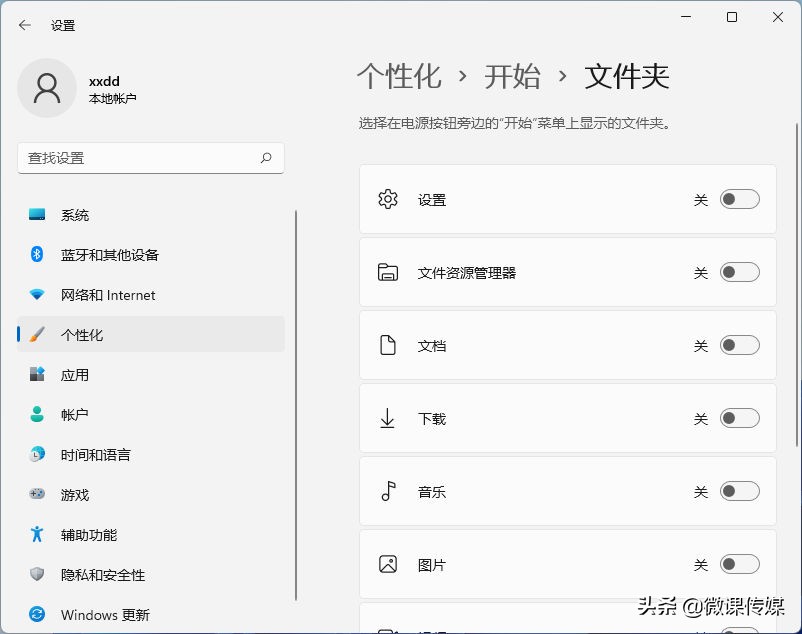Click the 设置 window title text

pos(63,26)
